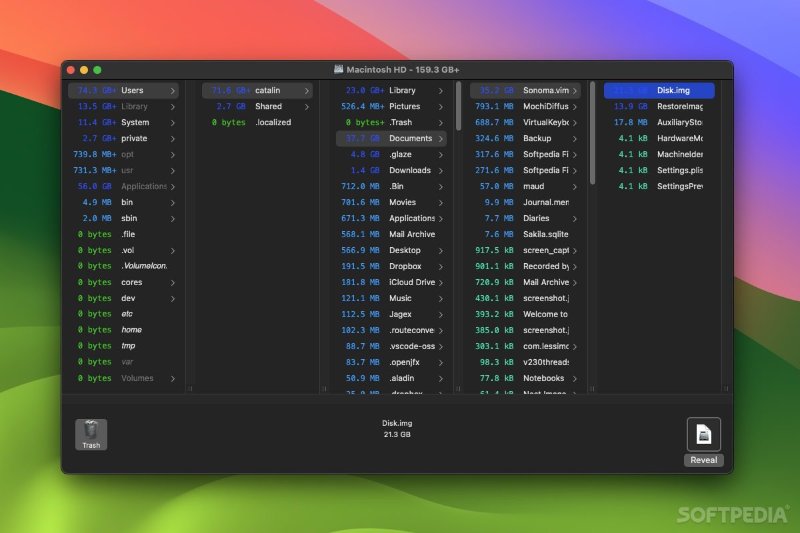Select the tmp symlink row
800x533 pixels.
[x=123, y=346]
